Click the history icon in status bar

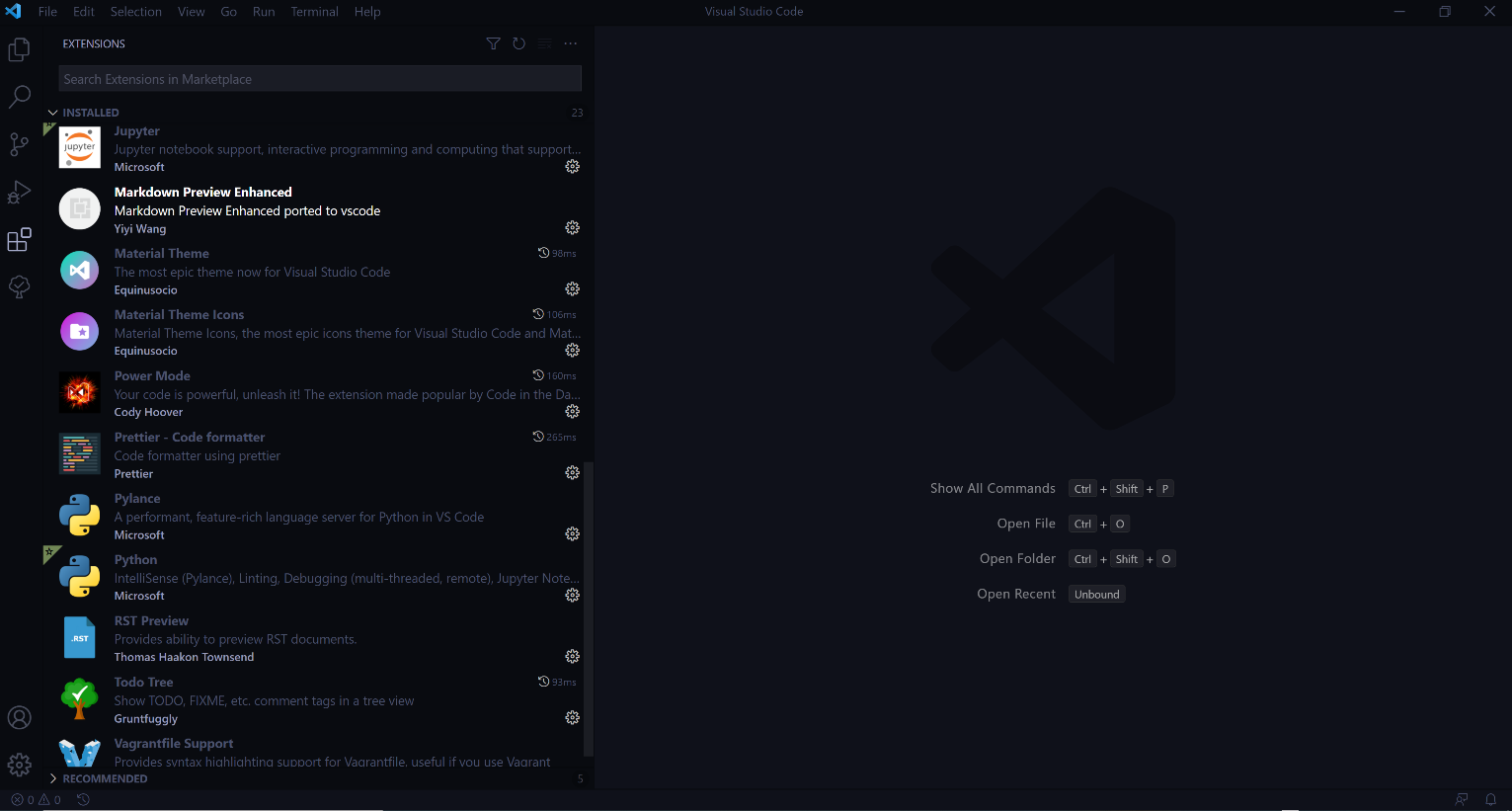pos(84,800)
